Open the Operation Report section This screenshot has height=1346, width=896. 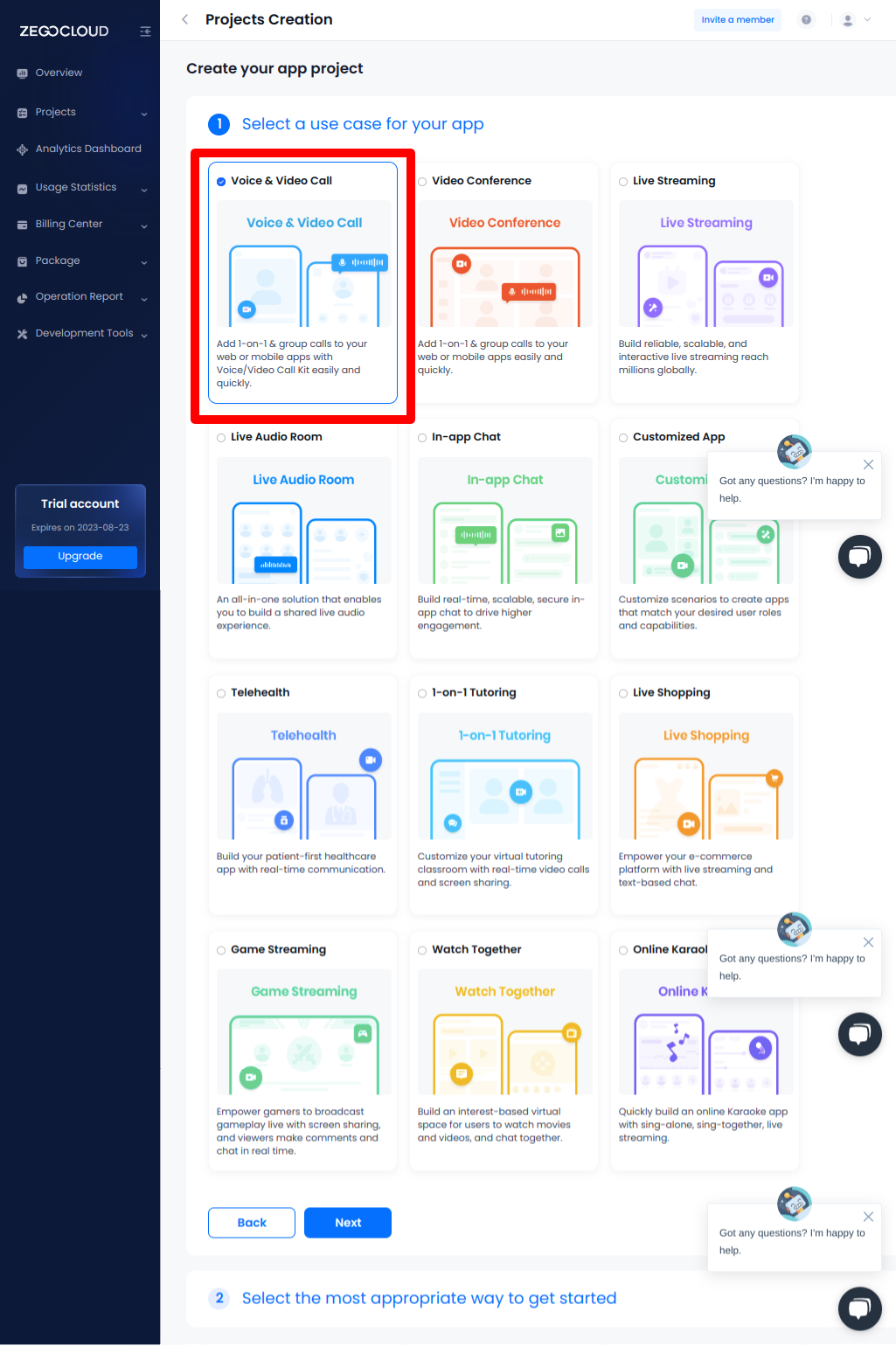[79, 296]
